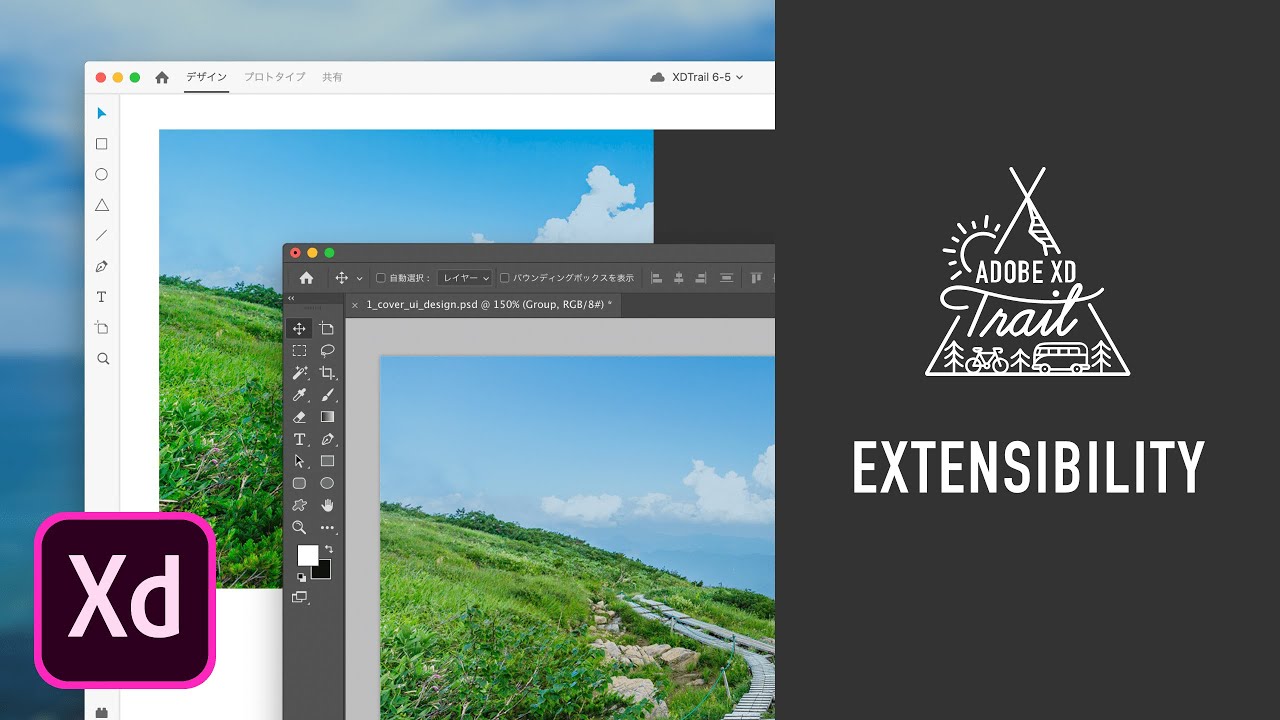
Task: Select the Photoshop Zoom tool
Action: [299, 527]
